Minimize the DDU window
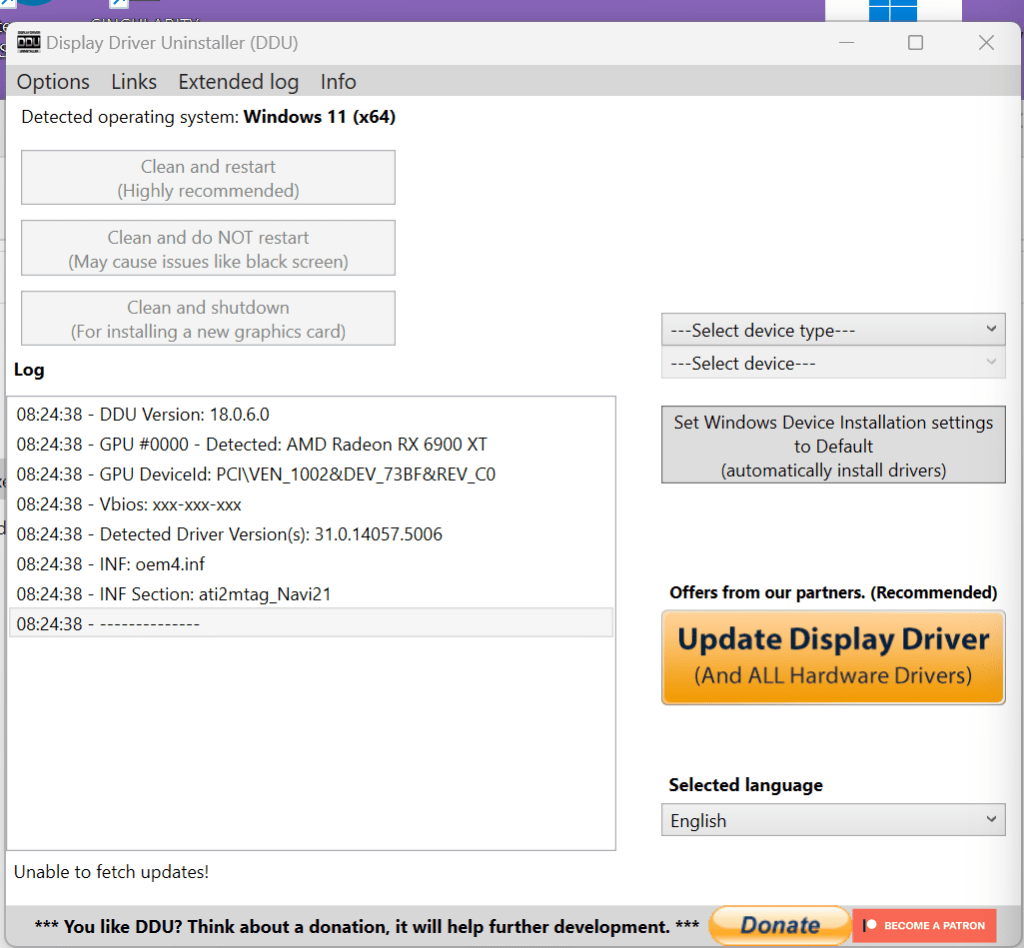The image size is (1024, 948). (846, 43)
